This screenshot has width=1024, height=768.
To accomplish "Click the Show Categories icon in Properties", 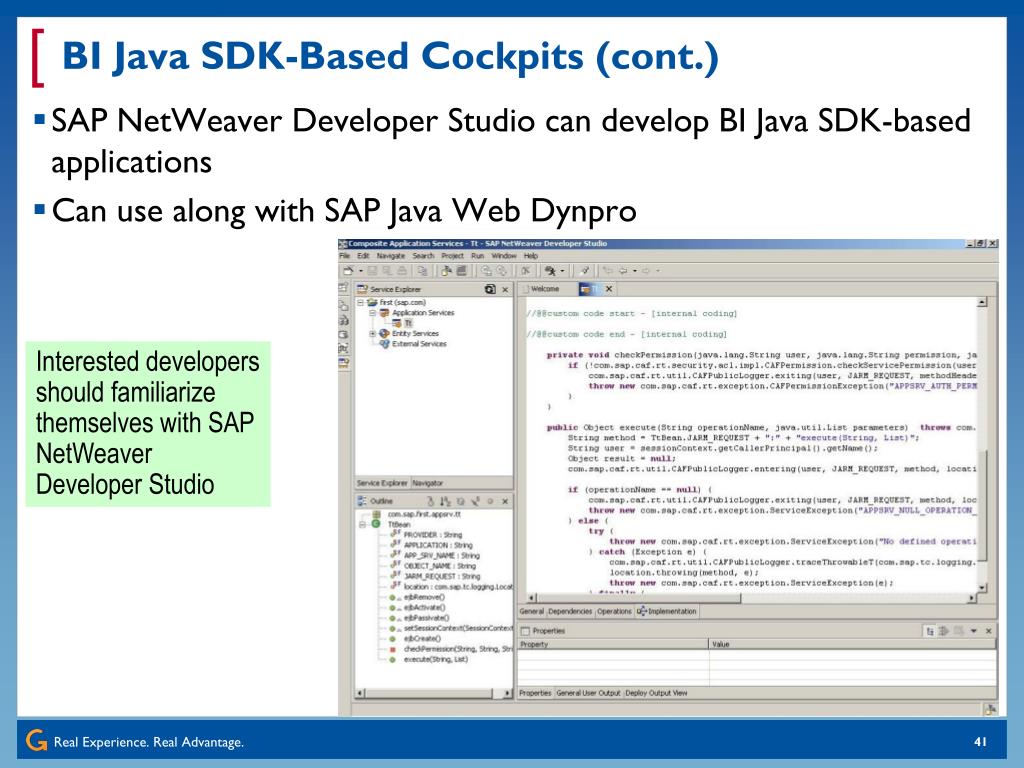I will (x=929, y=631).
